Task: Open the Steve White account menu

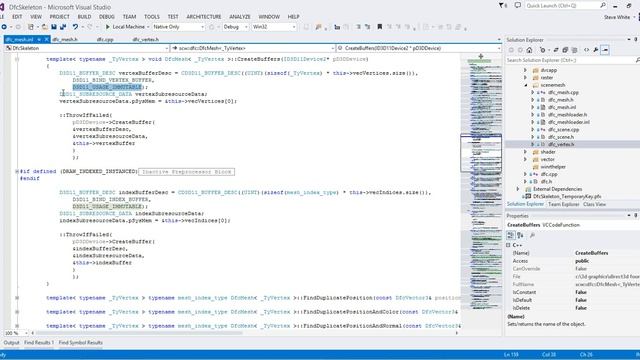Action: click(x=619, y=17)
